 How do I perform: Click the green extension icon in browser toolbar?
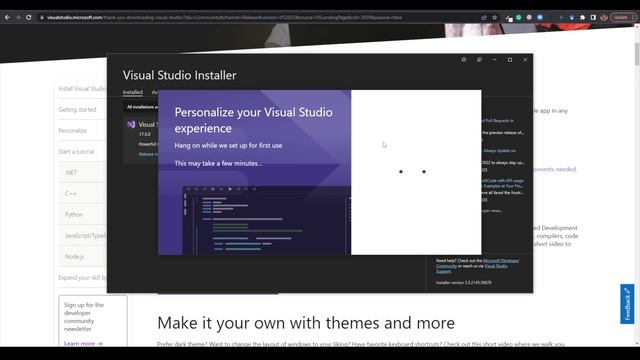519,18
